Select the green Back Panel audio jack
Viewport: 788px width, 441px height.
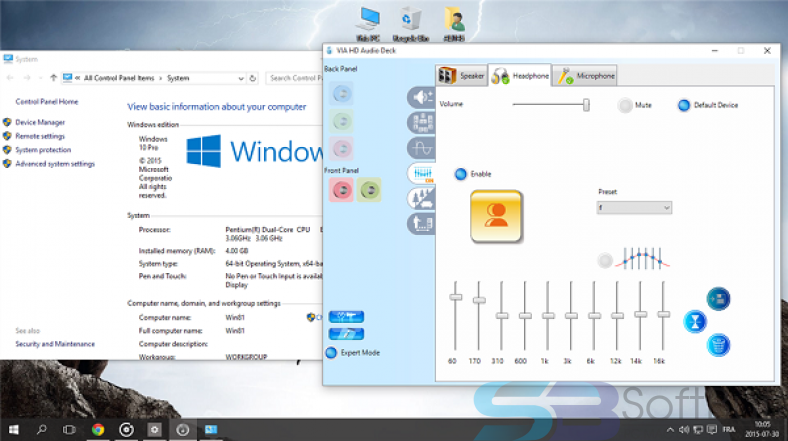click(341, 121)
